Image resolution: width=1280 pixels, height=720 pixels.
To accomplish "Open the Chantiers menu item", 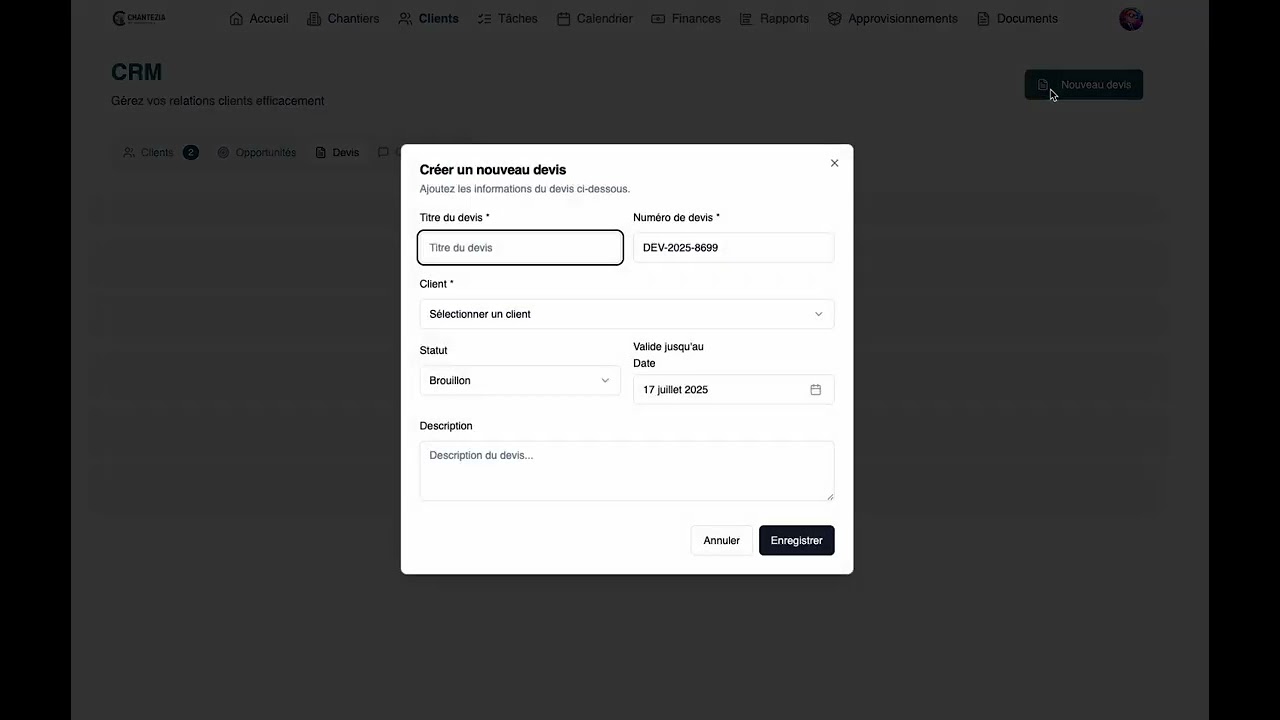I will (343, 19).
